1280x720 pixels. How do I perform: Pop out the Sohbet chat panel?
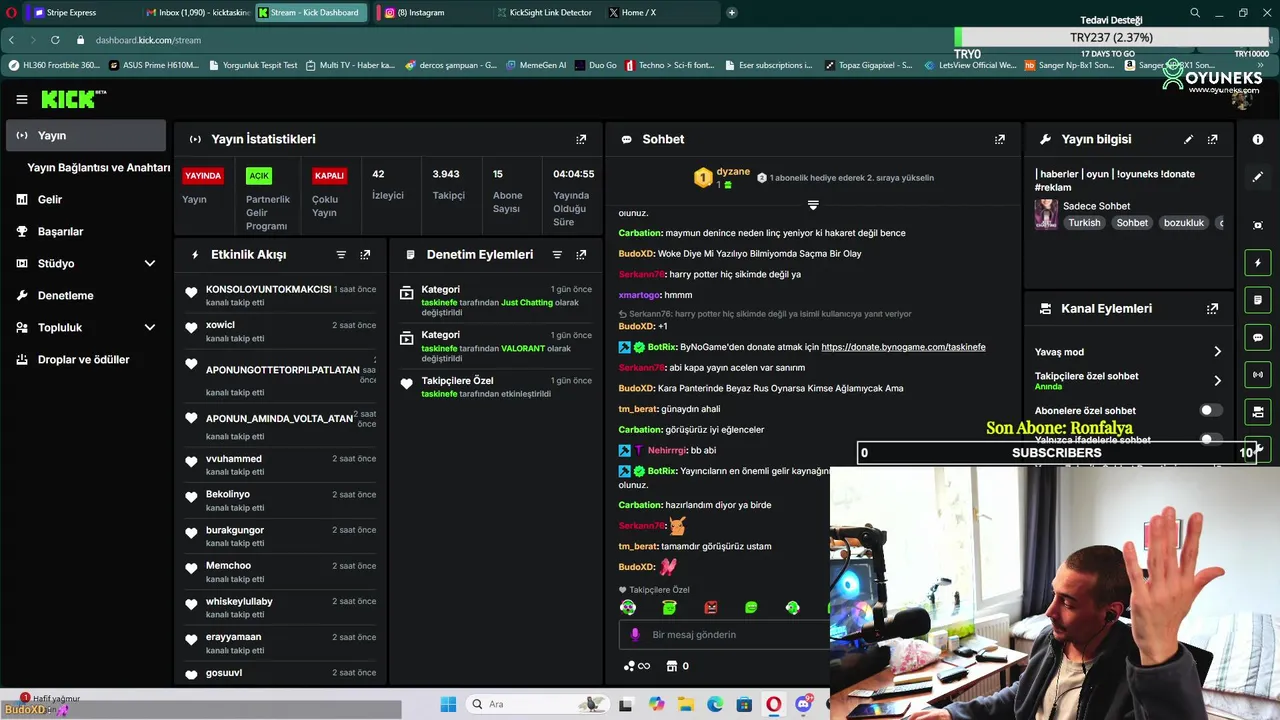tap(1000, 140)
